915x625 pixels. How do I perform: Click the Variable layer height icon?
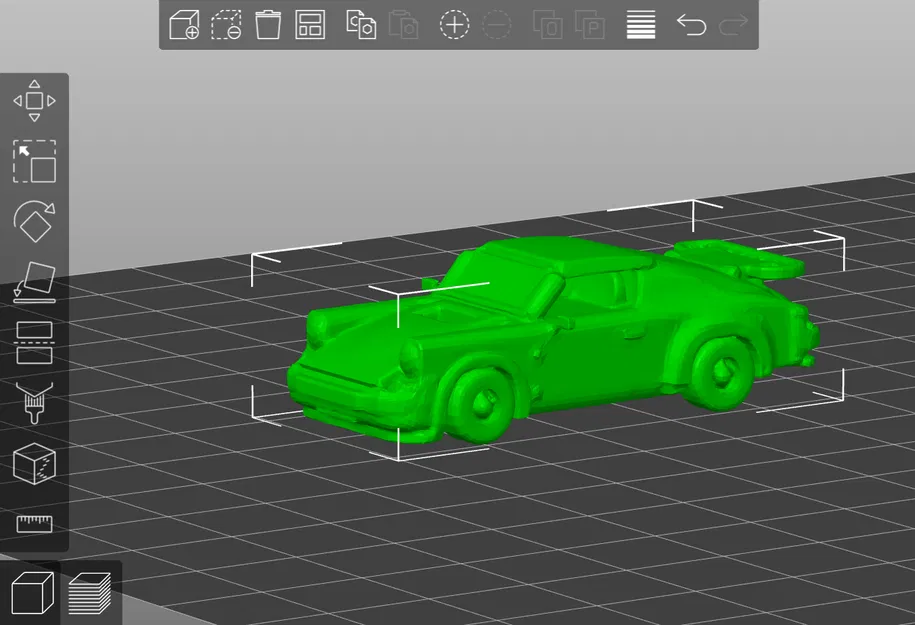[x=640, y=25]
